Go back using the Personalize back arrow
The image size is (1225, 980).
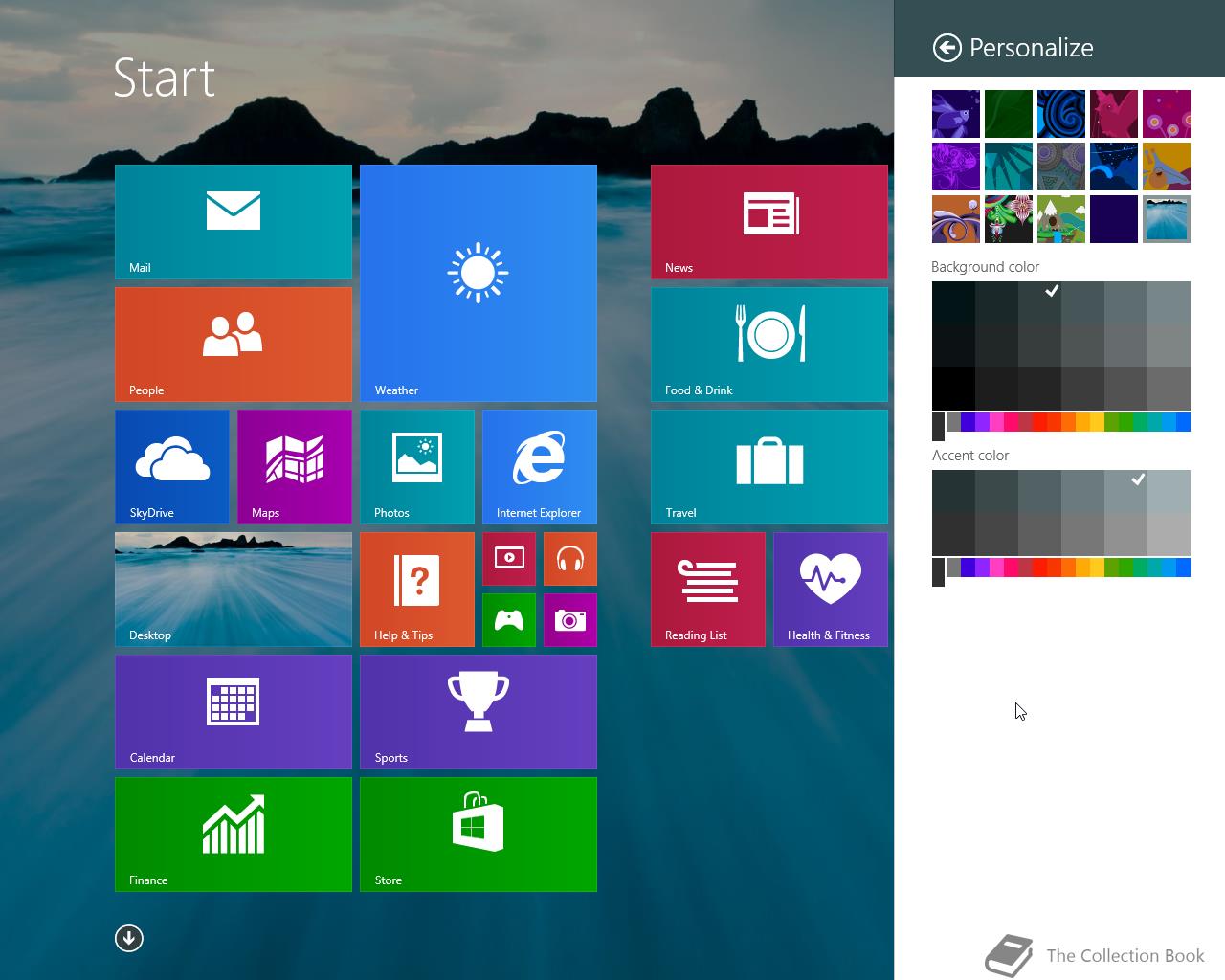(x=947, y=48)
